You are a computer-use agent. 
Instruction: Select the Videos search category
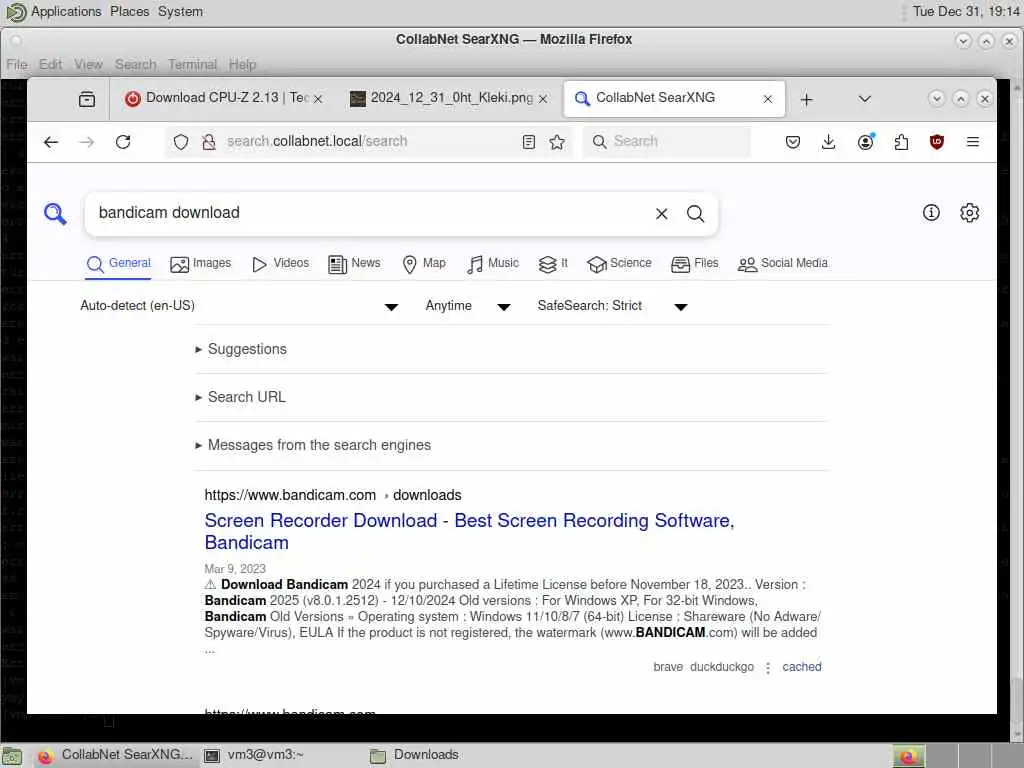pos(280,263)
